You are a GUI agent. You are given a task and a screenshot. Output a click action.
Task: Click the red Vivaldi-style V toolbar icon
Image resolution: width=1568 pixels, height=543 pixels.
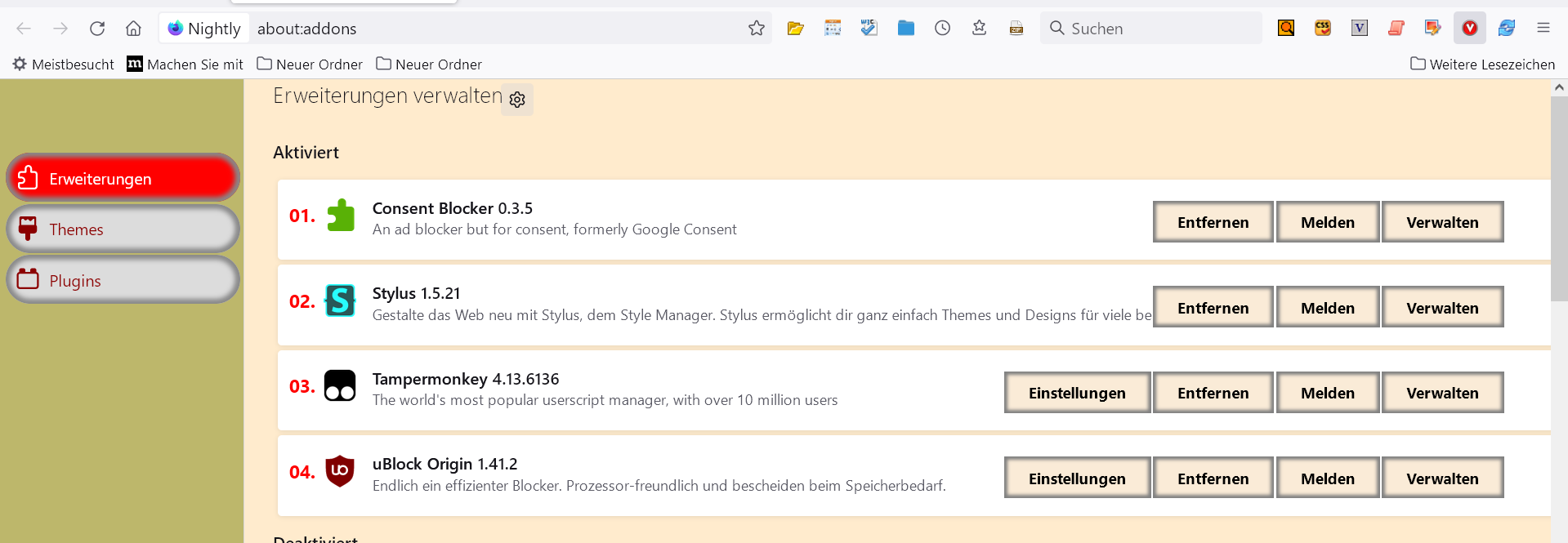[x=1469, y=29]
